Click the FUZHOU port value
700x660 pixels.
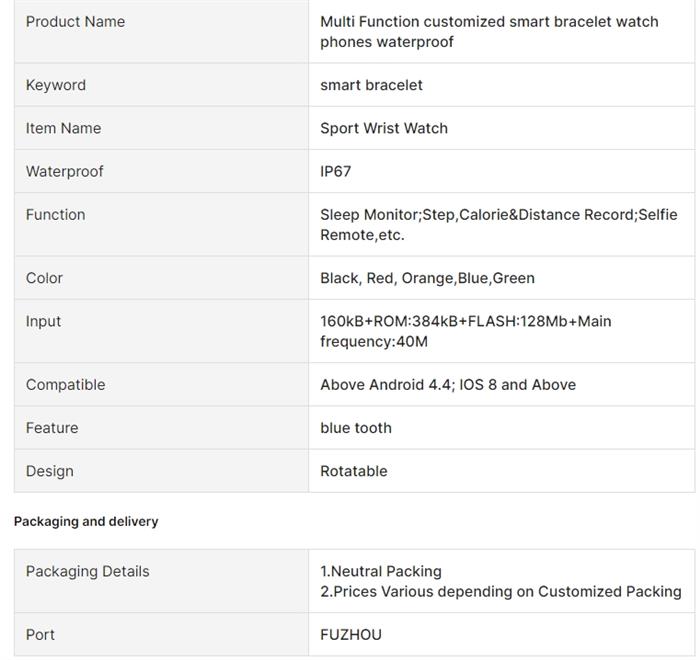coord(351,635)
